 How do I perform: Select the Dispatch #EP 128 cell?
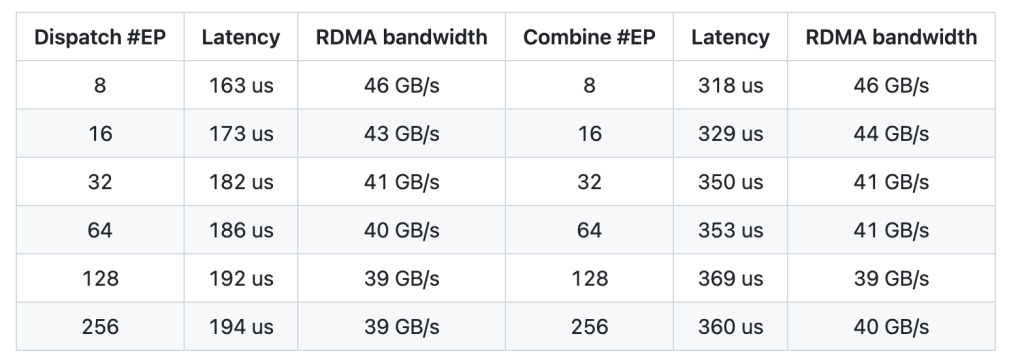100,278
